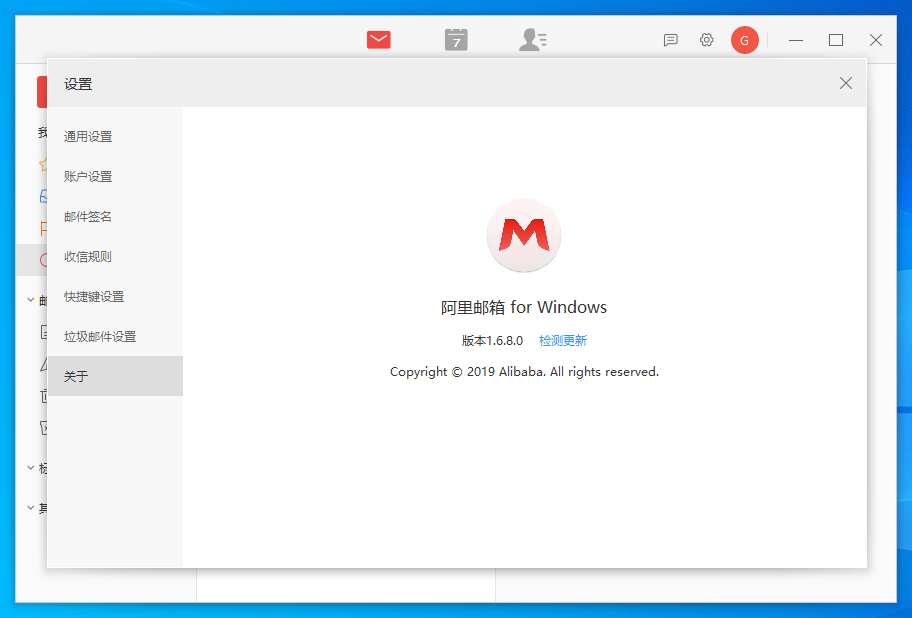Toggle the middle chevron in the background folder list
The image size is (912, 618).
(31, 467)
